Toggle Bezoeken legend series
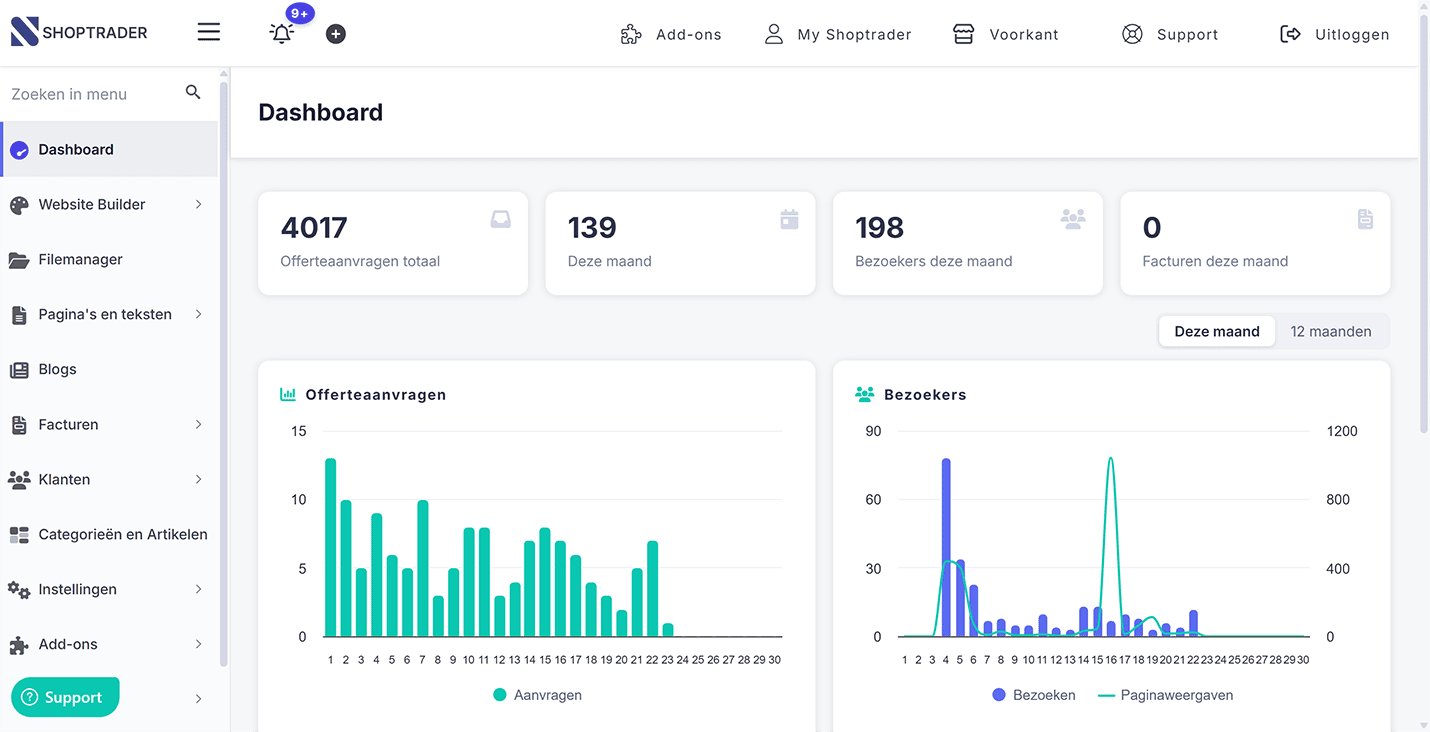 click(x=1034, y=695)
